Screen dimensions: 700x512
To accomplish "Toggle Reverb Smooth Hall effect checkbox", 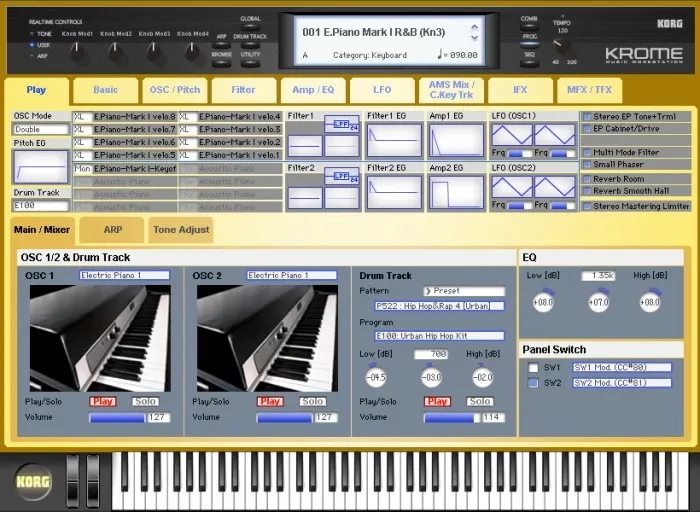I will pyautogui.click(x=587, y=191).
